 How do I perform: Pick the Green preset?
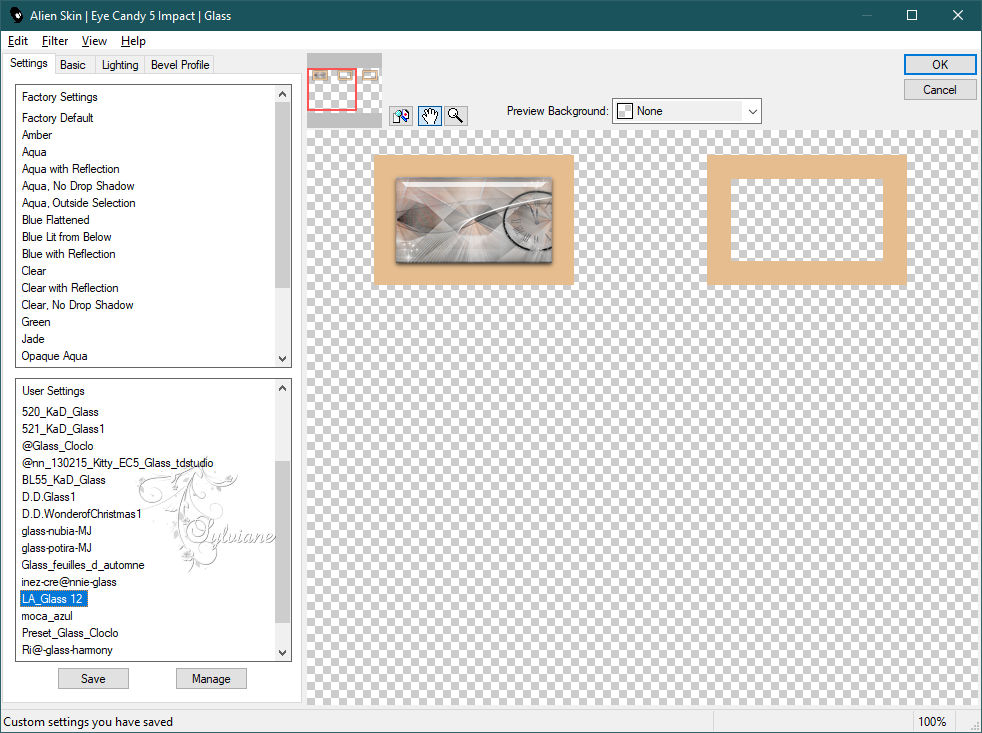(36, 321)
